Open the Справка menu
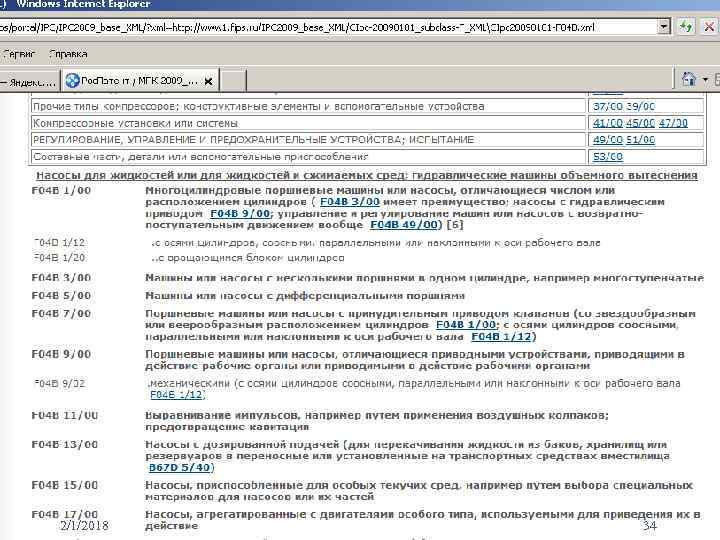The image size is (720, 540). pos(68,54)
